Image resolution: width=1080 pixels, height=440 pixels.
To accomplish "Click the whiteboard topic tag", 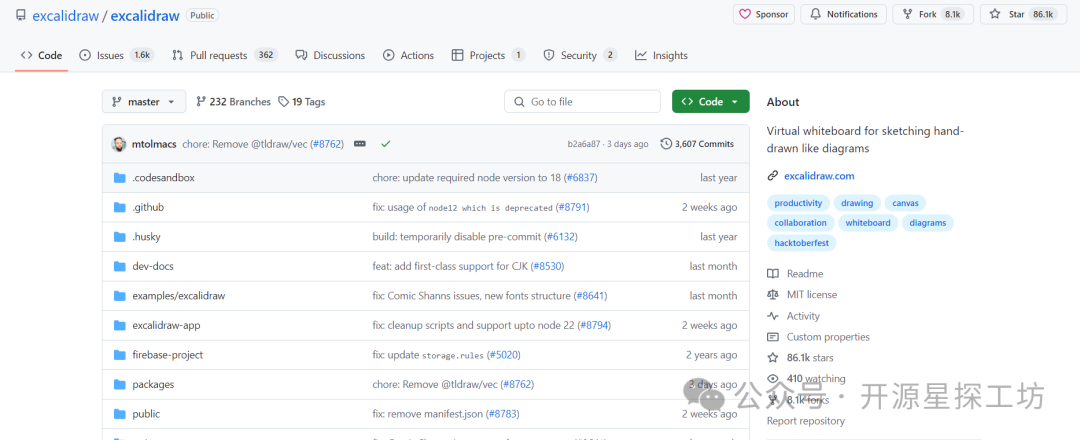I will [868, 223].
